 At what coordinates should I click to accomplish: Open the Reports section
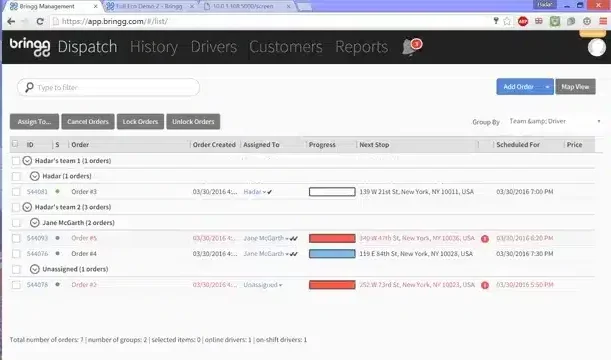pos(362,47)
